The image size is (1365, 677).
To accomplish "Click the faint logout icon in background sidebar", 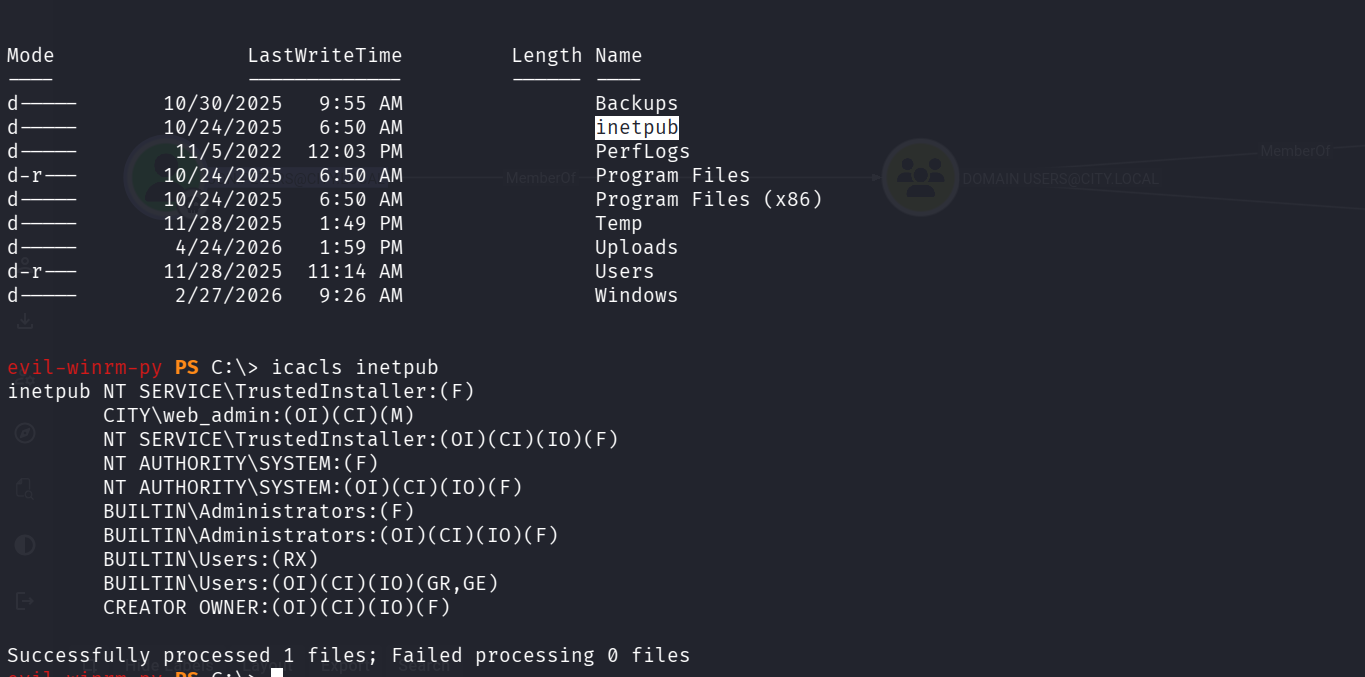I will click(25, 601).
